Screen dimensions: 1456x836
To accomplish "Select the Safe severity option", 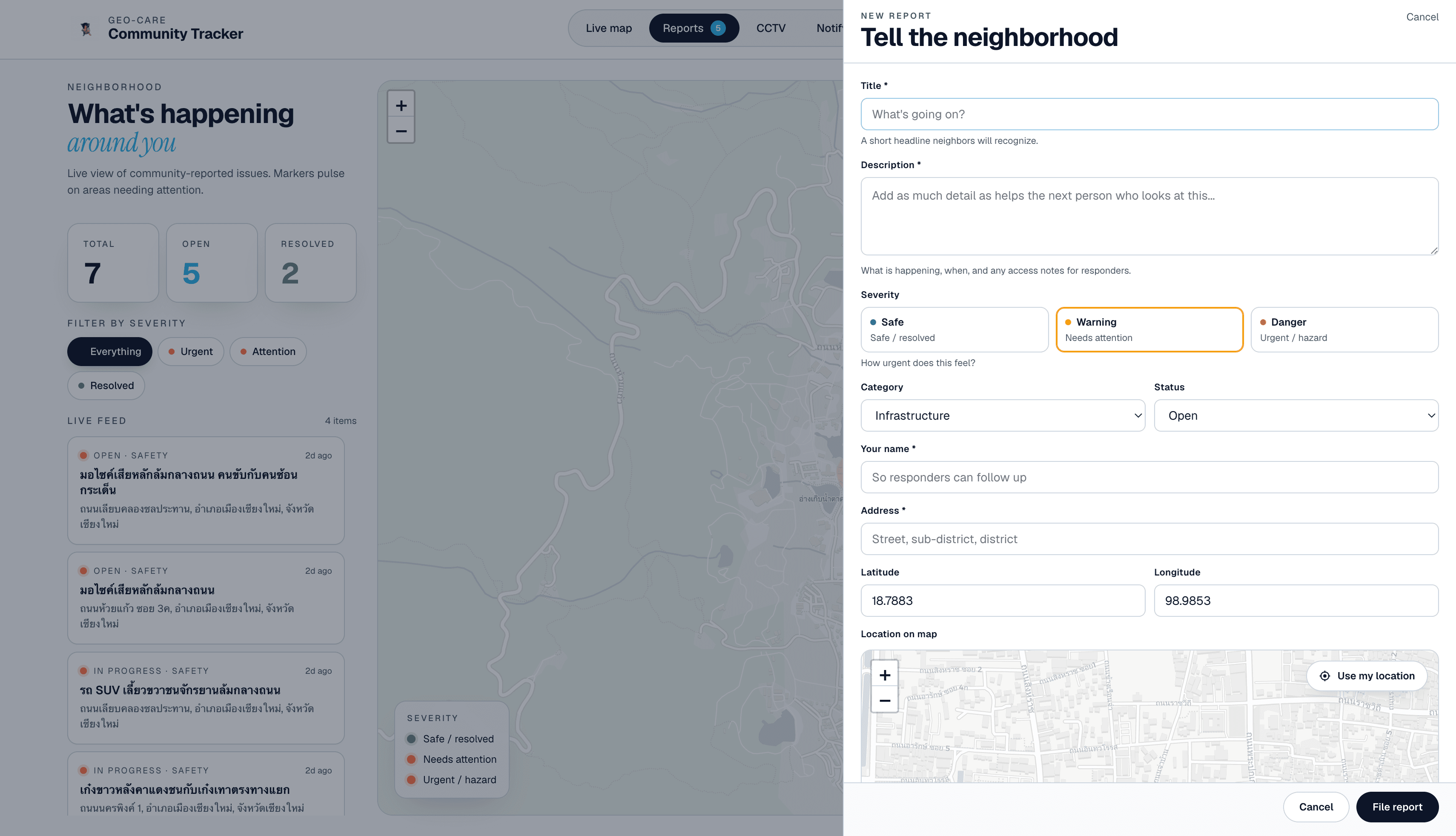I will click(954, 329).
